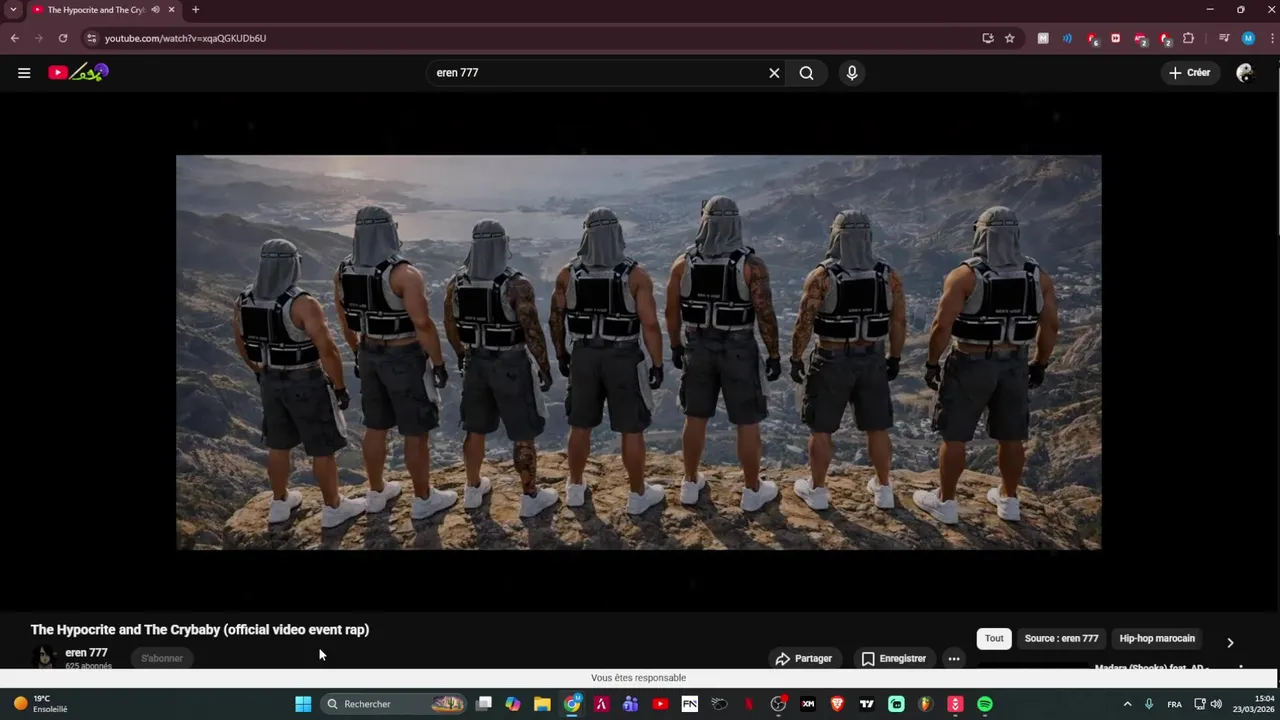Screen dimensions: 1280x720
Task: Click the tray microphone icon
Action: pos(1149,704)
